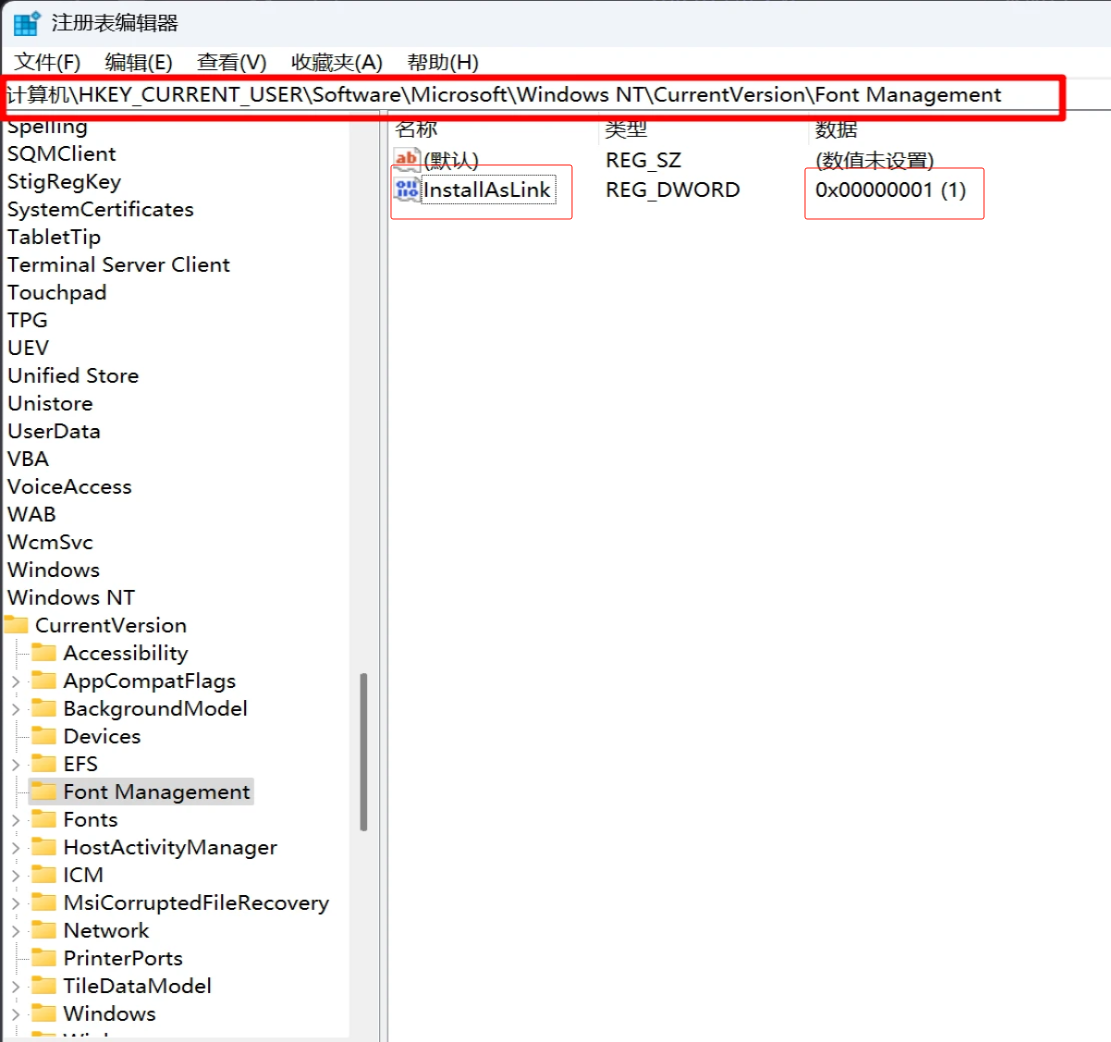
Task: Click the 名称 column header
Action: click(417, 129)
